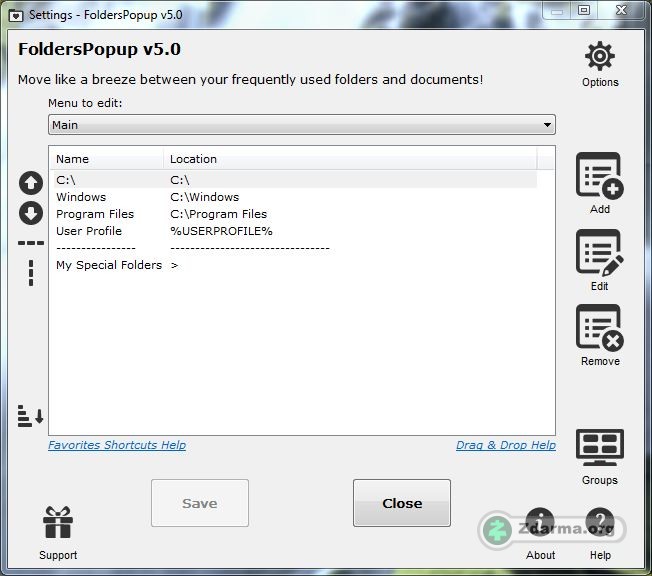652x576 pixels.
Task: Sort by the Name column header
Action: pyautogui.click(x=107, y=159)
